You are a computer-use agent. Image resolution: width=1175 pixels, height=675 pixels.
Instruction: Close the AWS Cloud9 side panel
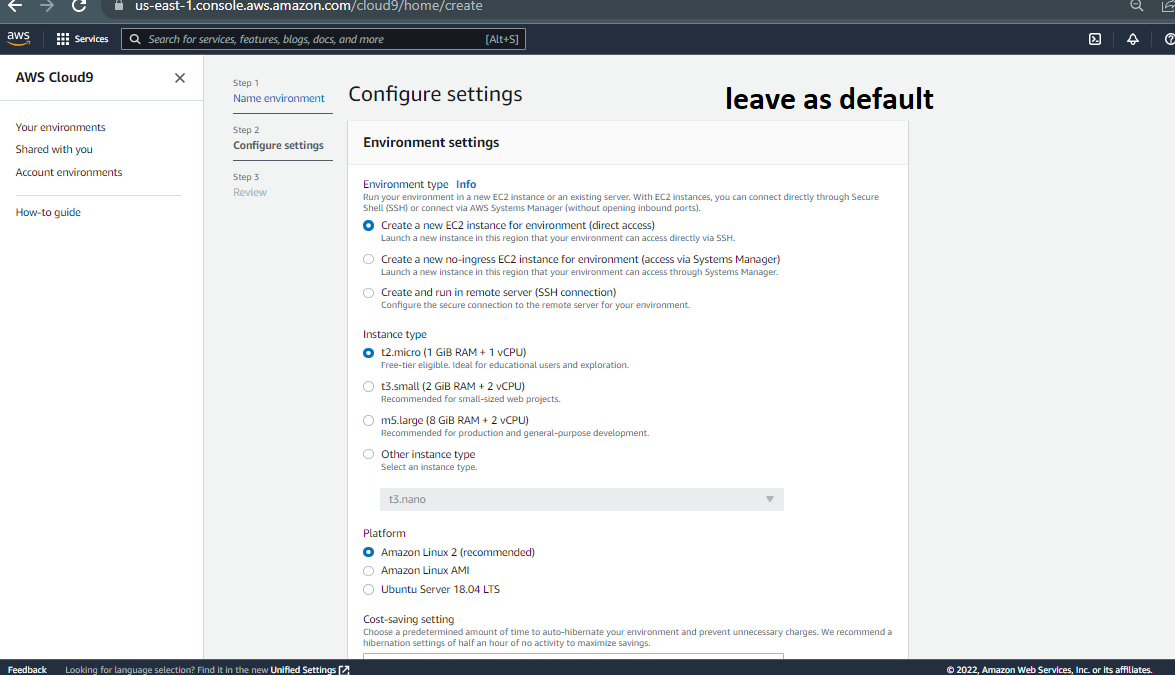click(x=180, y=78)
